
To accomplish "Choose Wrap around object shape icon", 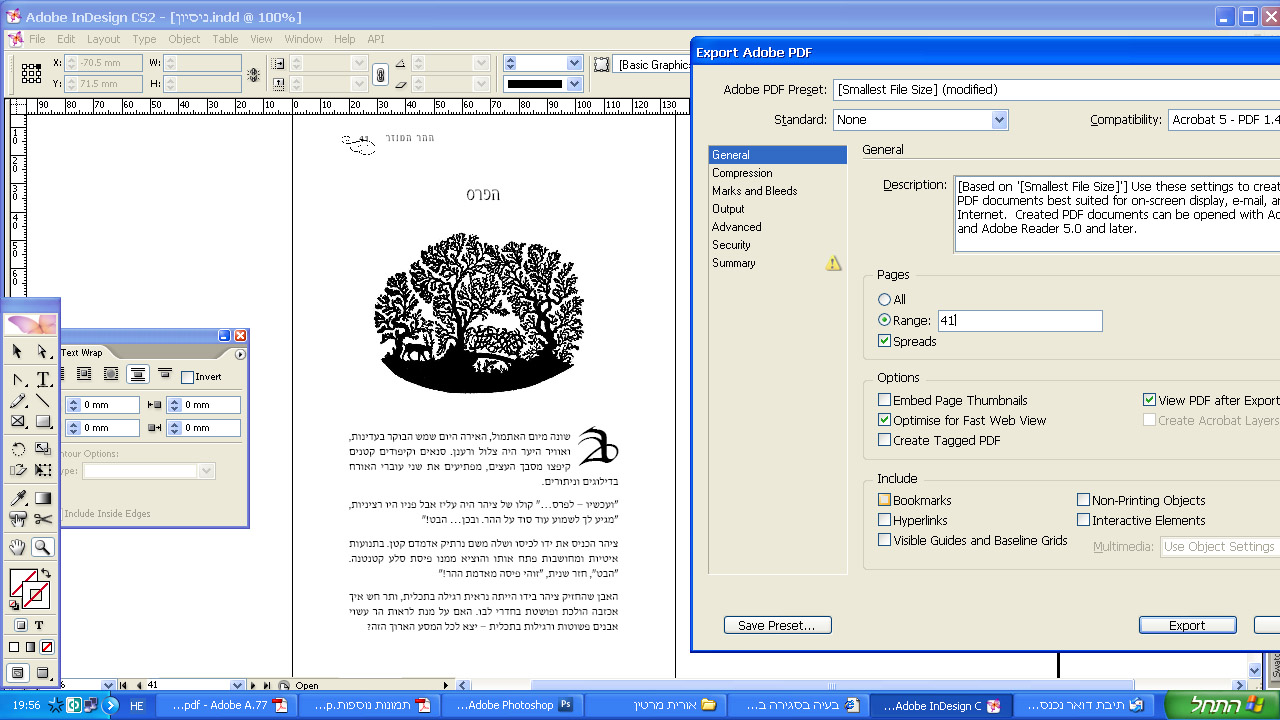I will click(x=111, y=375).
